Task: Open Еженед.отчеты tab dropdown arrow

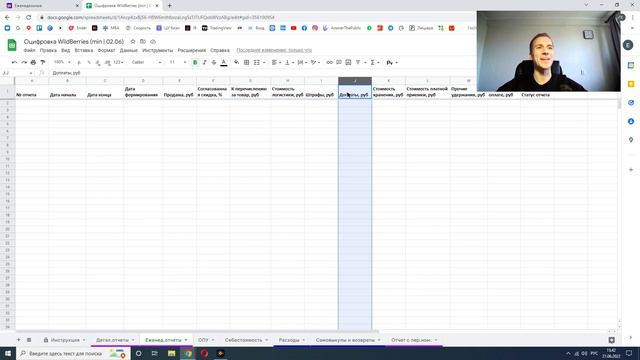Action: 186,340
